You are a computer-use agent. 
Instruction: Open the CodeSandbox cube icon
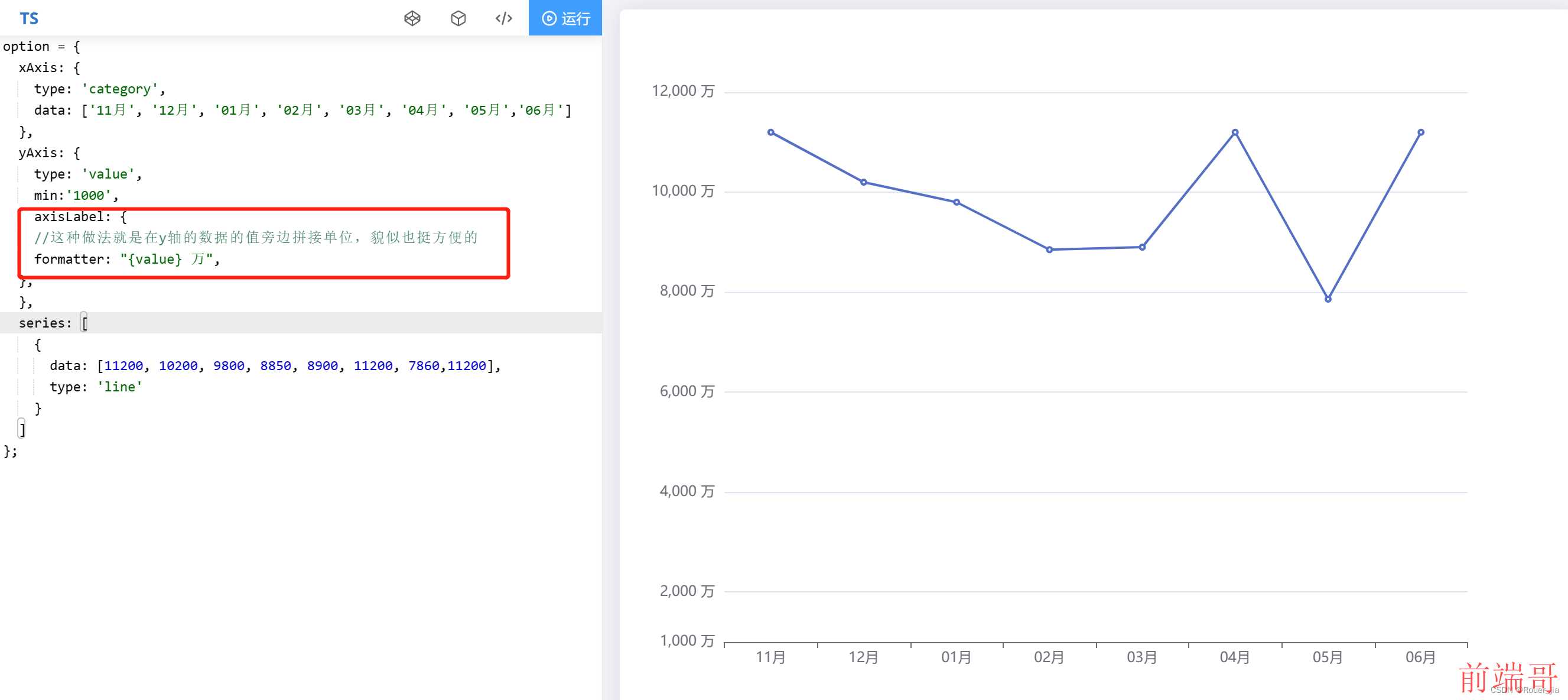point(458,18)
